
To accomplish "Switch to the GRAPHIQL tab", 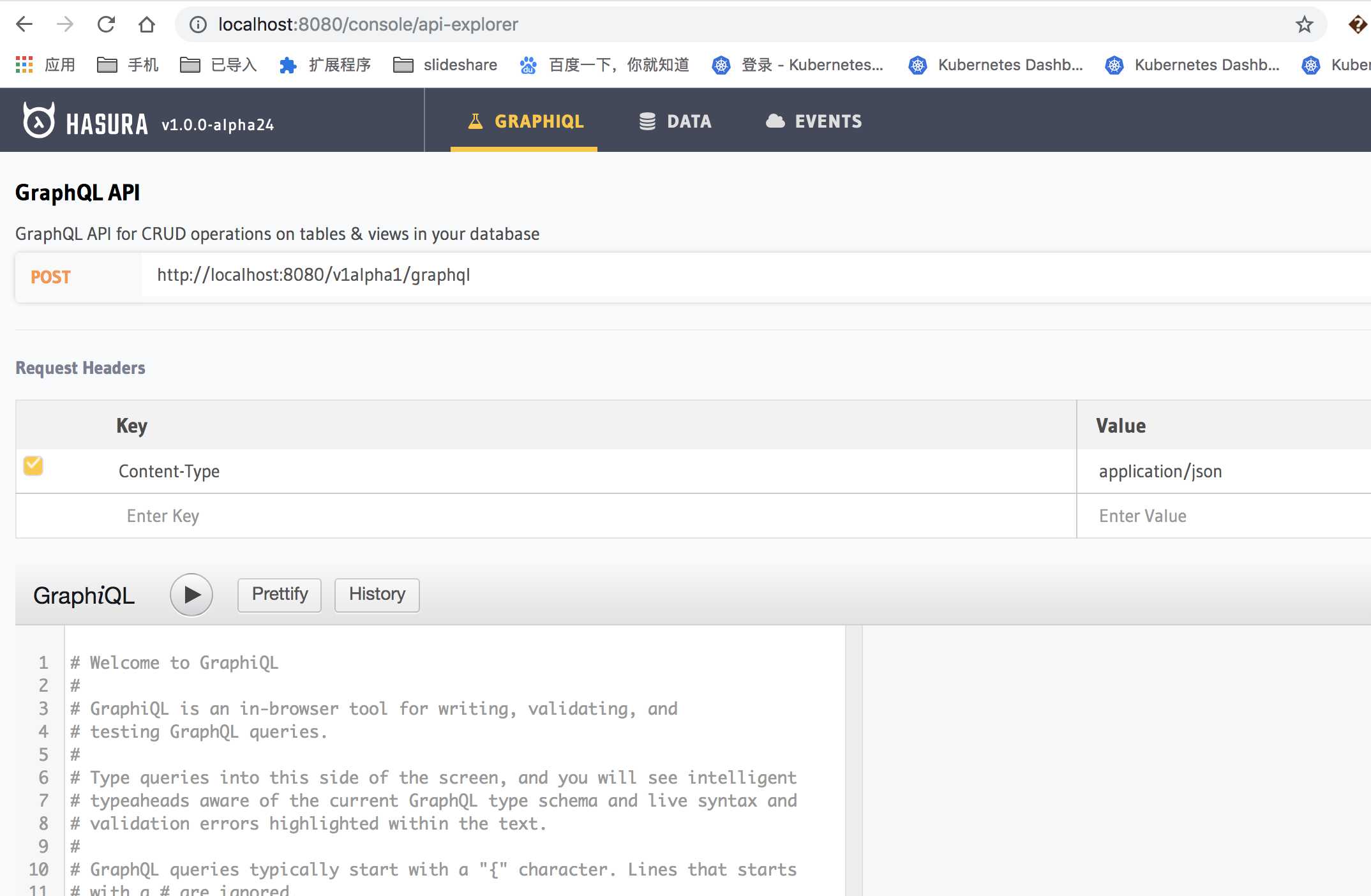I will click(527, 120).
